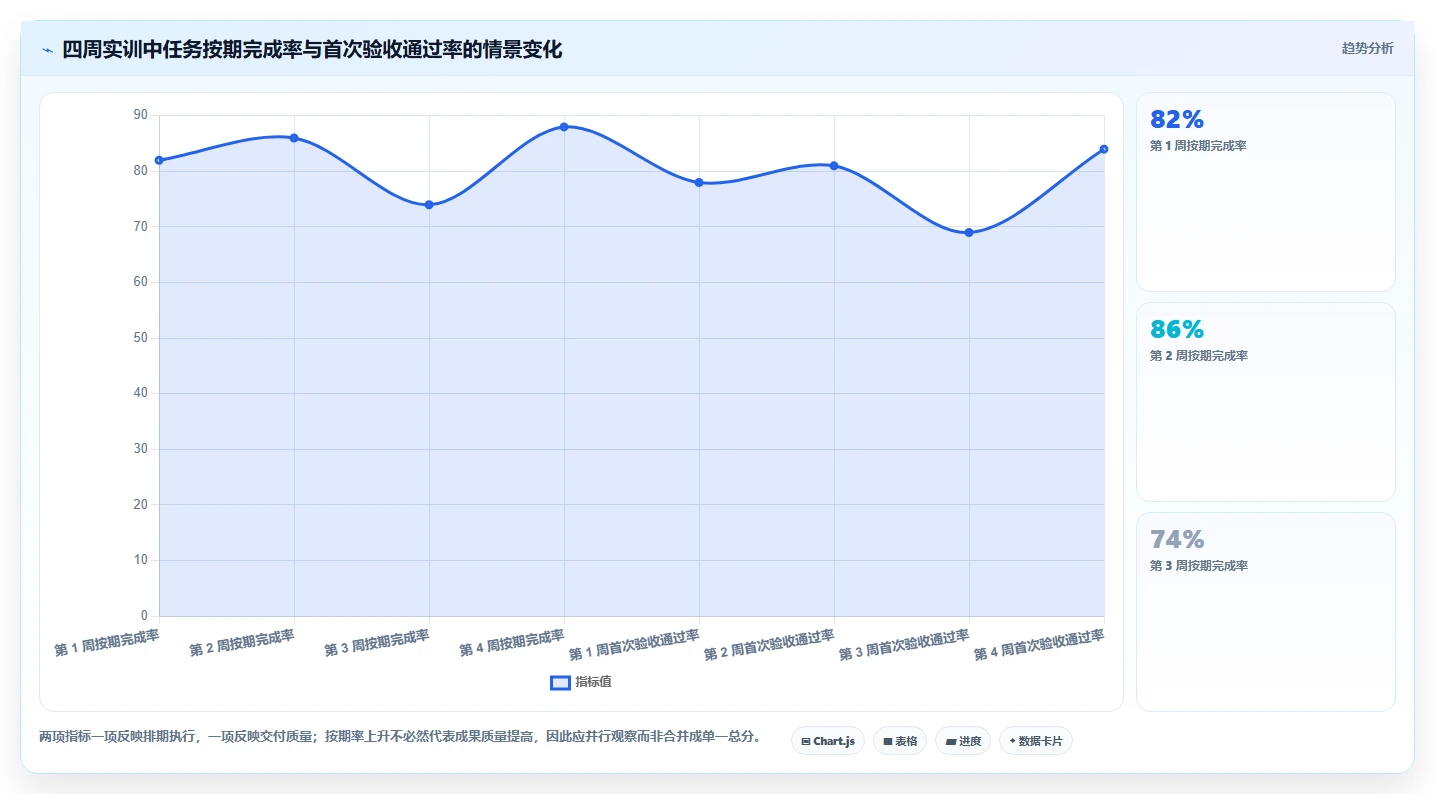This screenshot has width=1435, height=794.
Task: Select the 数据卡片 tag chip
Action: [x=1036, y=741]
